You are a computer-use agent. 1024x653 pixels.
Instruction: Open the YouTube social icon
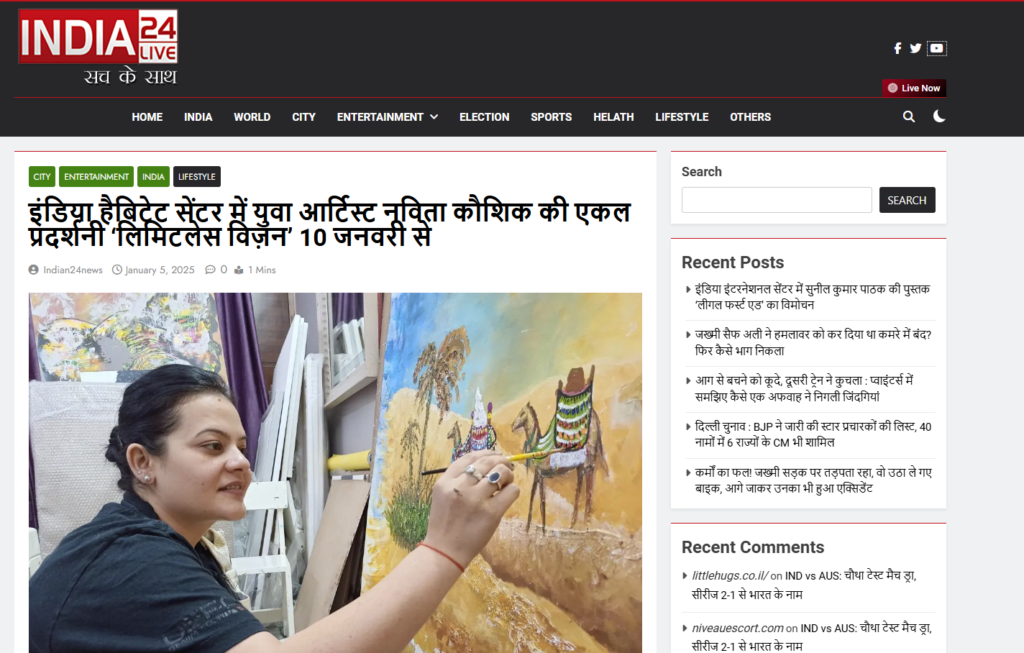coord(936,48)
